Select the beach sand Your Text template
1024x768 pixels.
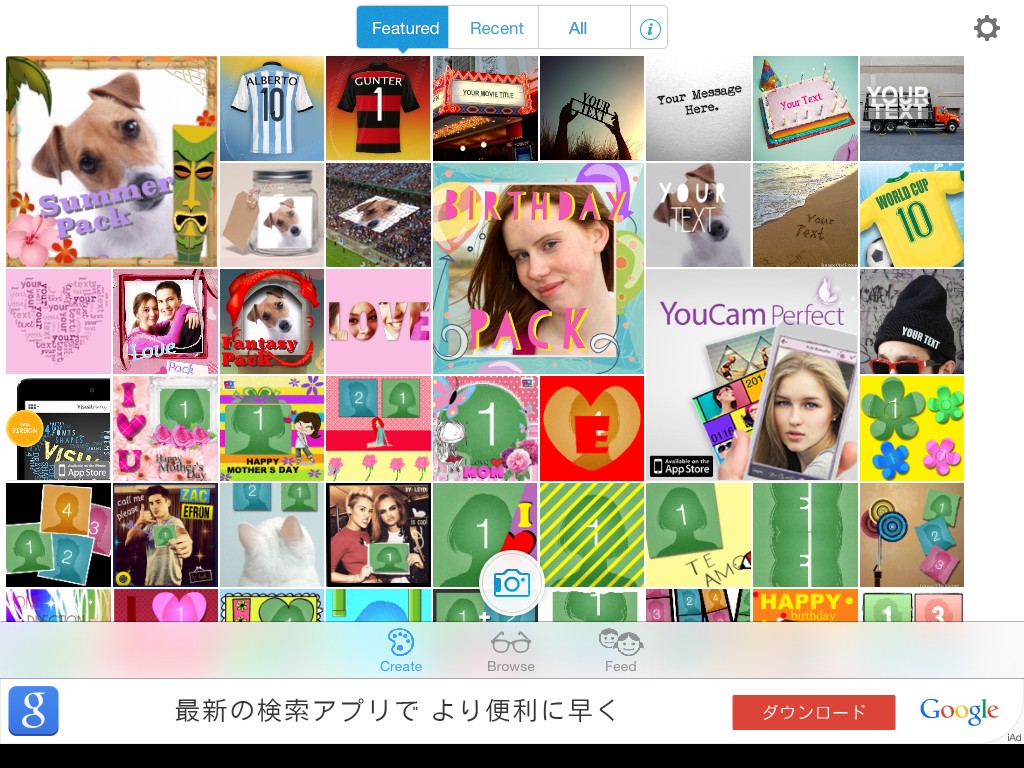[x=805, y=215]
